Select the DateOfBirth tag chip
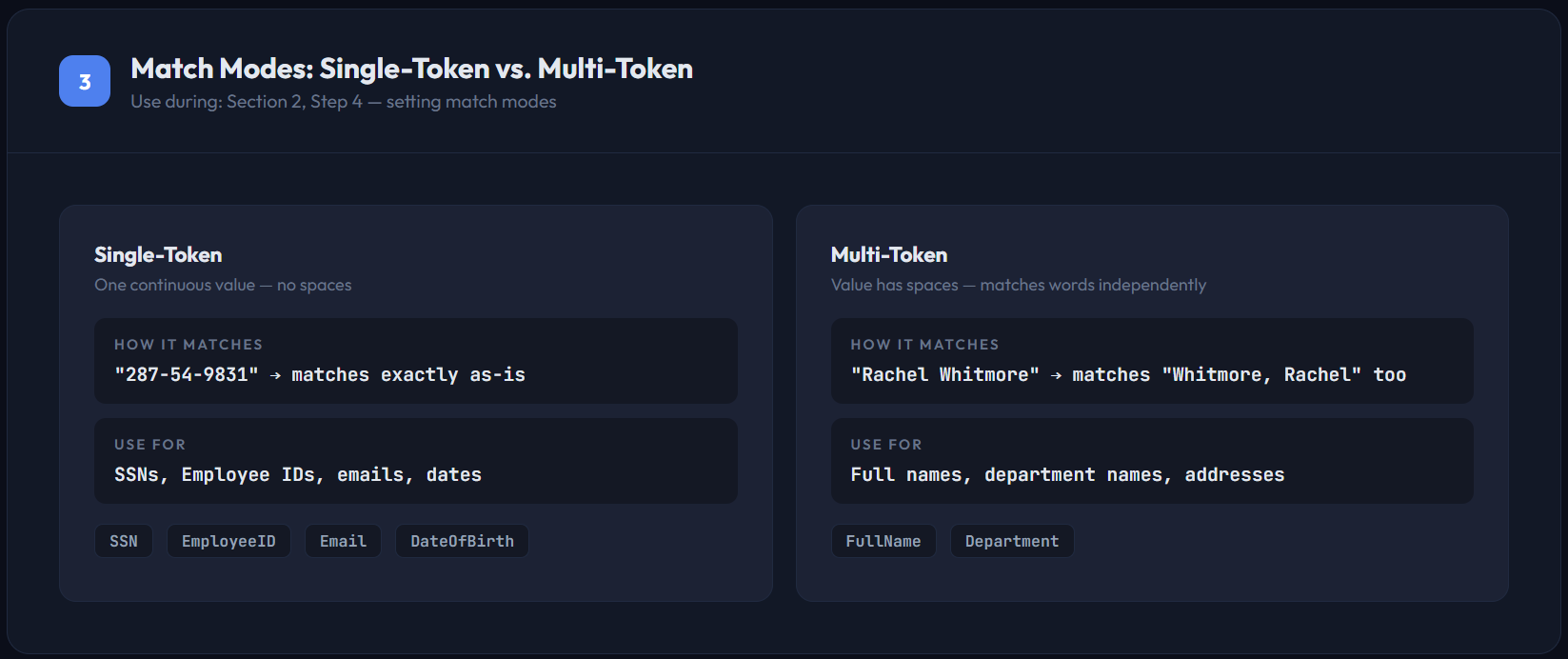Image resolution: width=1568 pixels, height=659 pixels. click(x=462, y=541)
